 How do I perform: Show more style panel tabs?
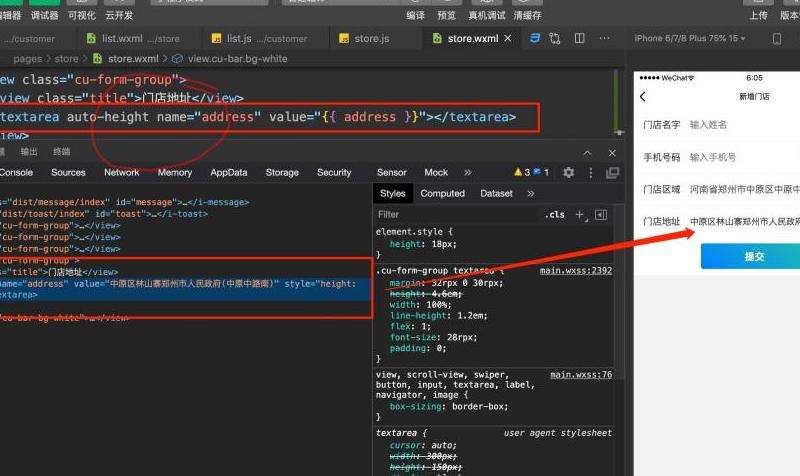[x=531, y=193]
